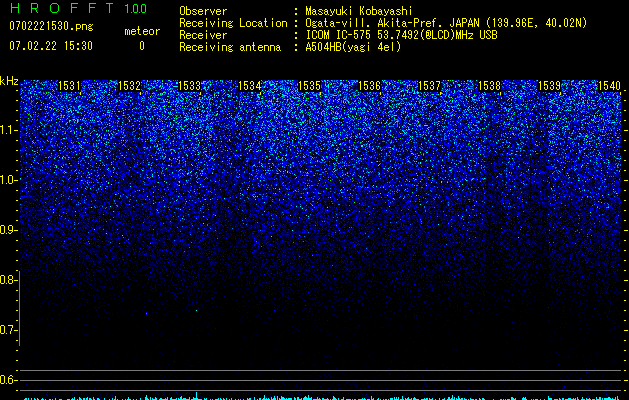The width and height of the screenshot is (629, 400).
Task: Click the Receiving Location label
Action: (233, 23)
